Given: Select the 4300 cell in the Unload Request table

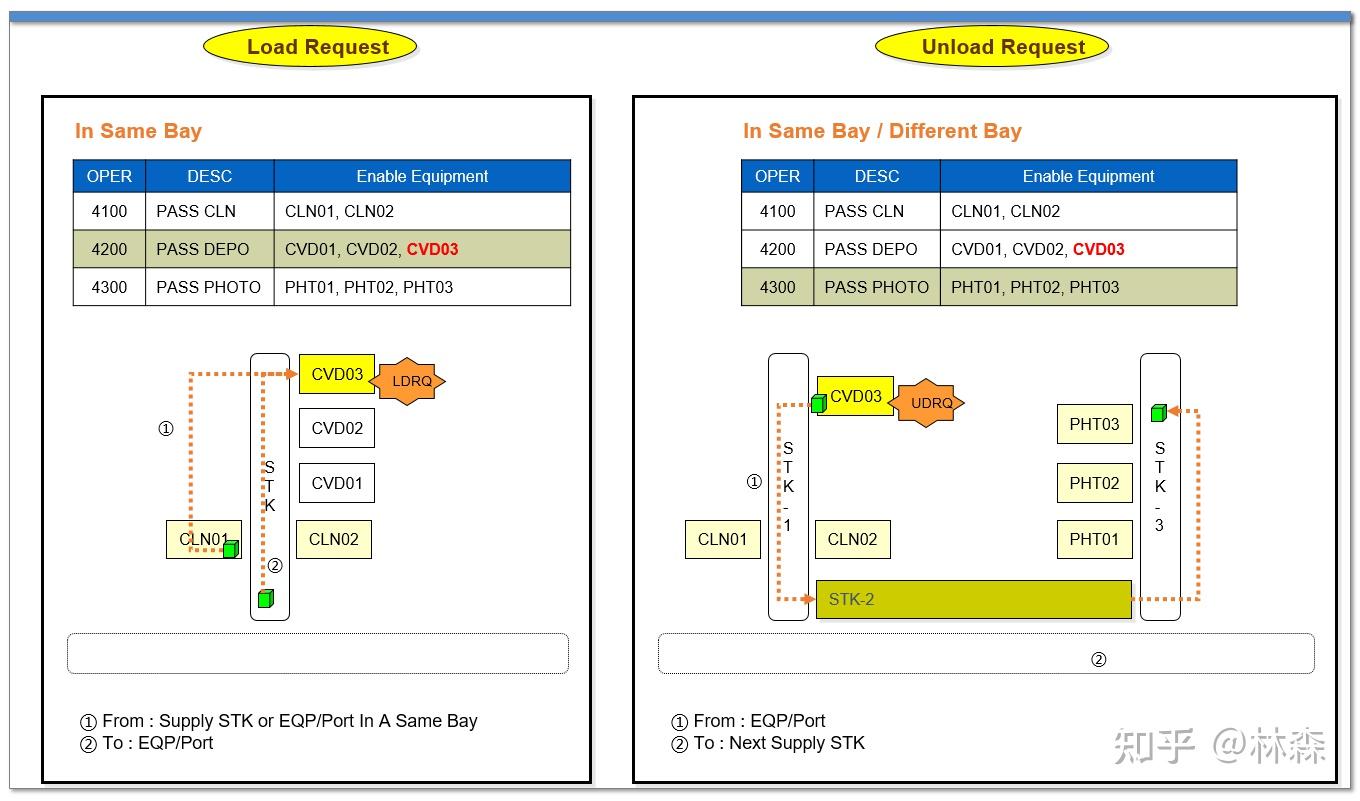Looking at the screenshot, I should coord(777,287).
